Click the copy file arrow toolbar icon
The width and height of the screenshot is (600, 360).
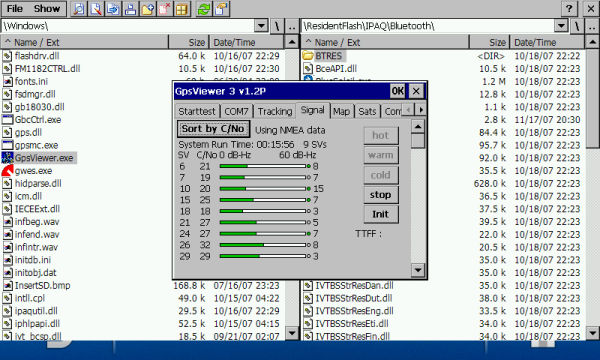point(113,9)
